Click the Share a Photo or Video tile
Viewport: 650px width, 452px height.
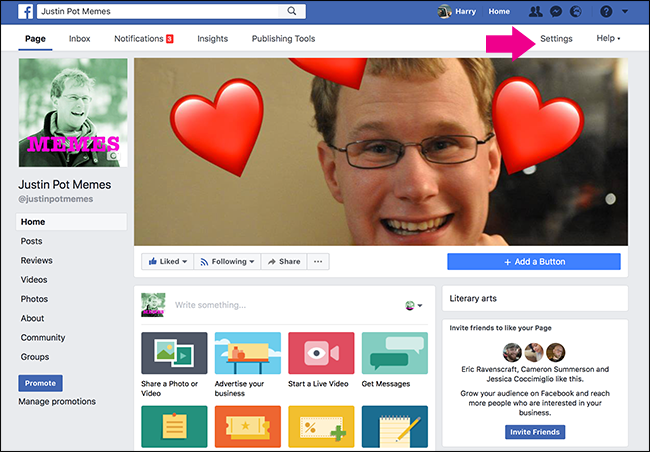tap(174, 353)
